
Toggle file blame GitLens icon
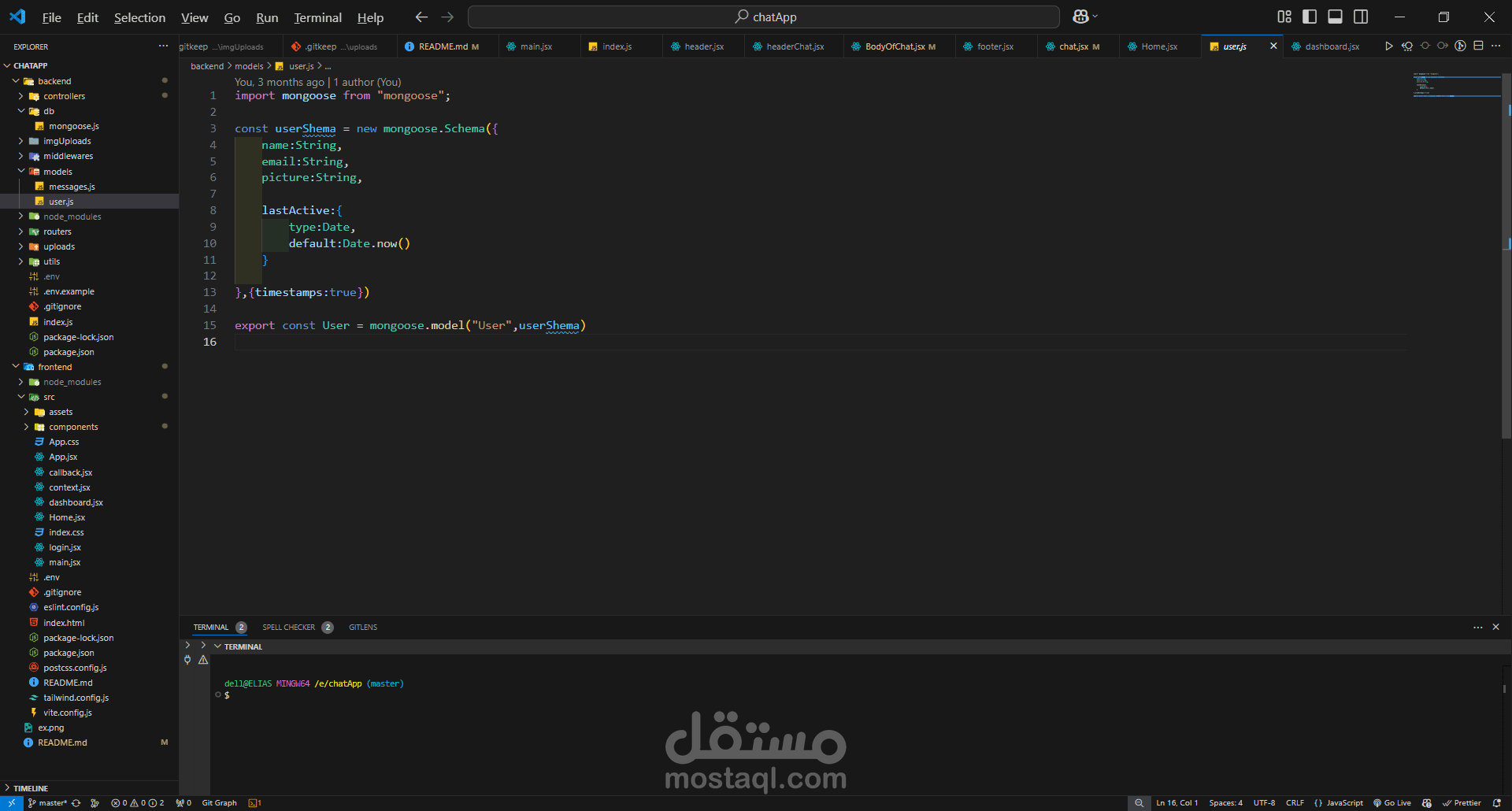point(1460,46)
